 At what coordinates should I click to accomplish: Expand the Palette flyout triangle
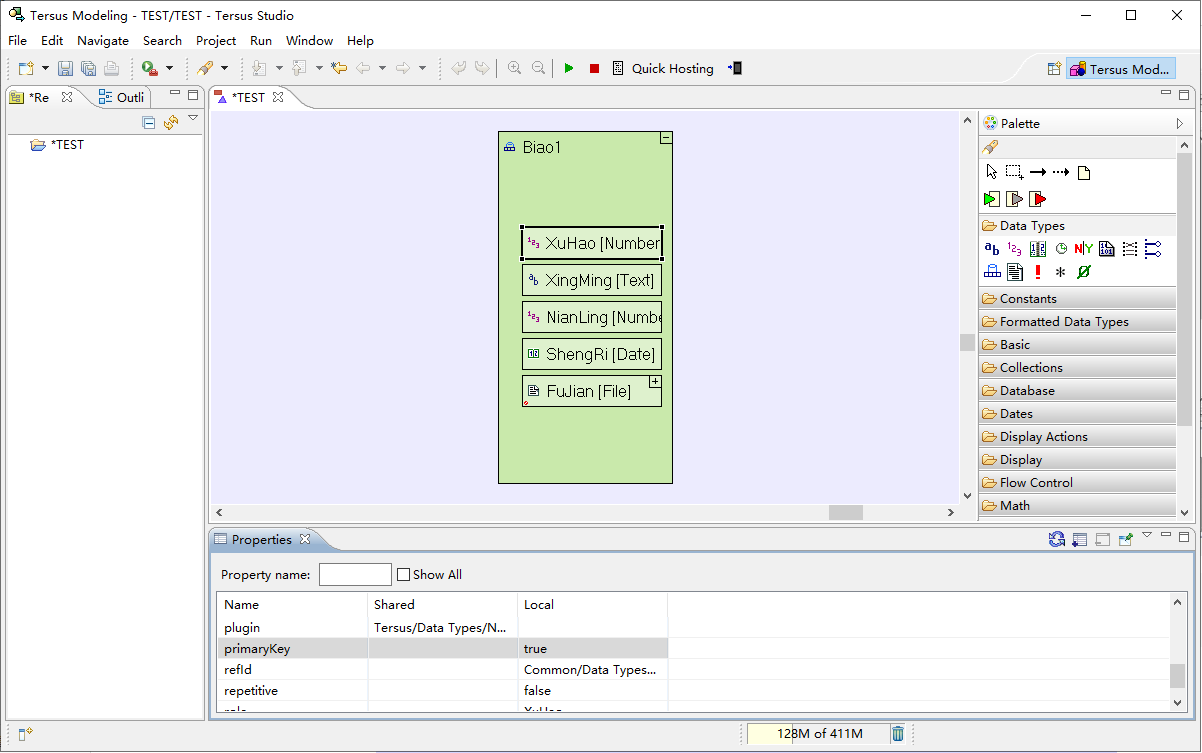pyautogui.click(x=1180, y=123)
